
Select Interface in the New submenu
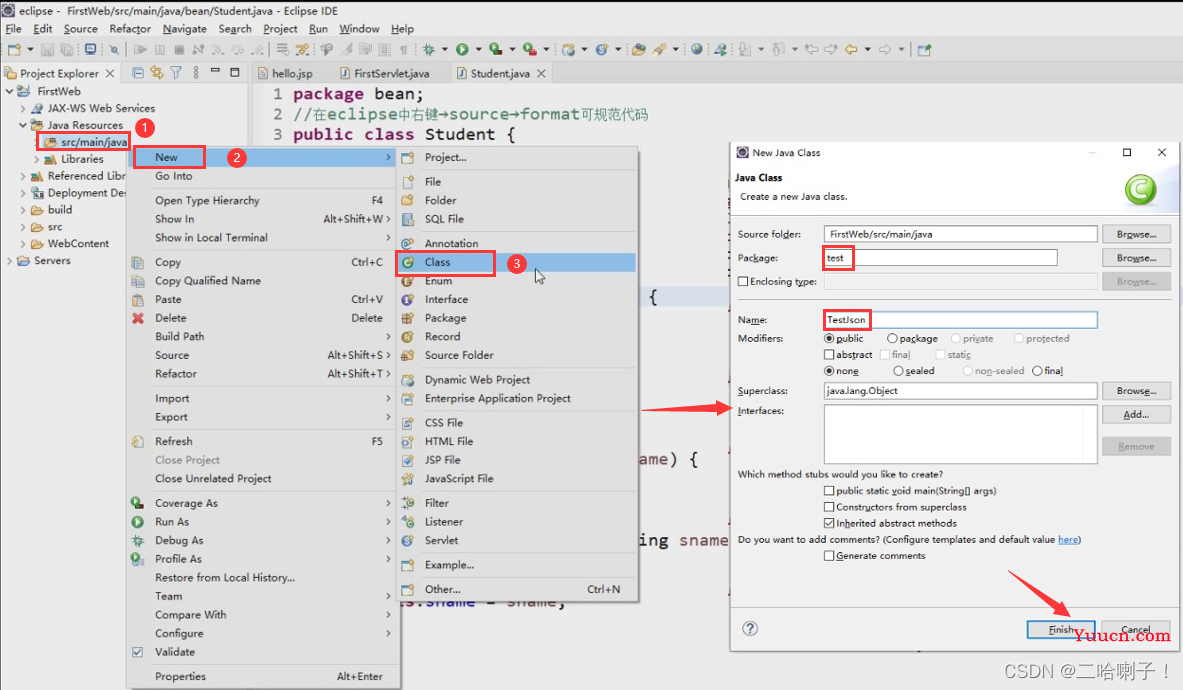click(445, 299)
